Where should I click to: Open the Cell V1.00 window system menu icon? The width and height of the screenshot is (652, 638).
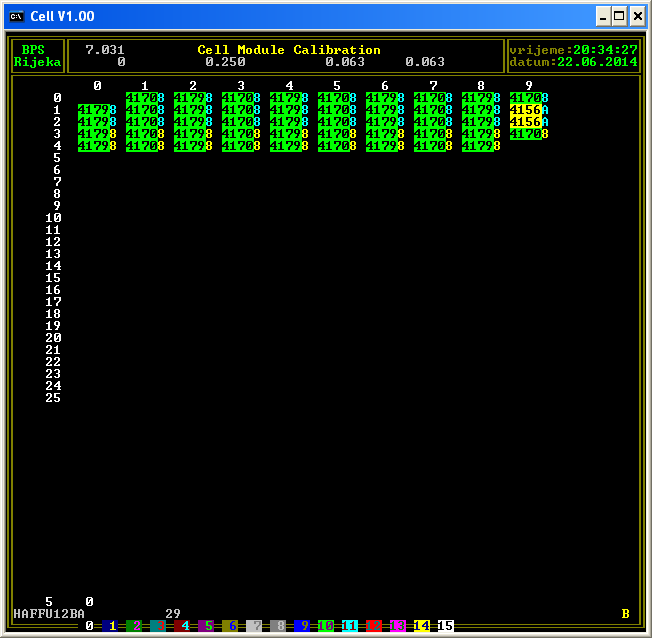[17, 16]
